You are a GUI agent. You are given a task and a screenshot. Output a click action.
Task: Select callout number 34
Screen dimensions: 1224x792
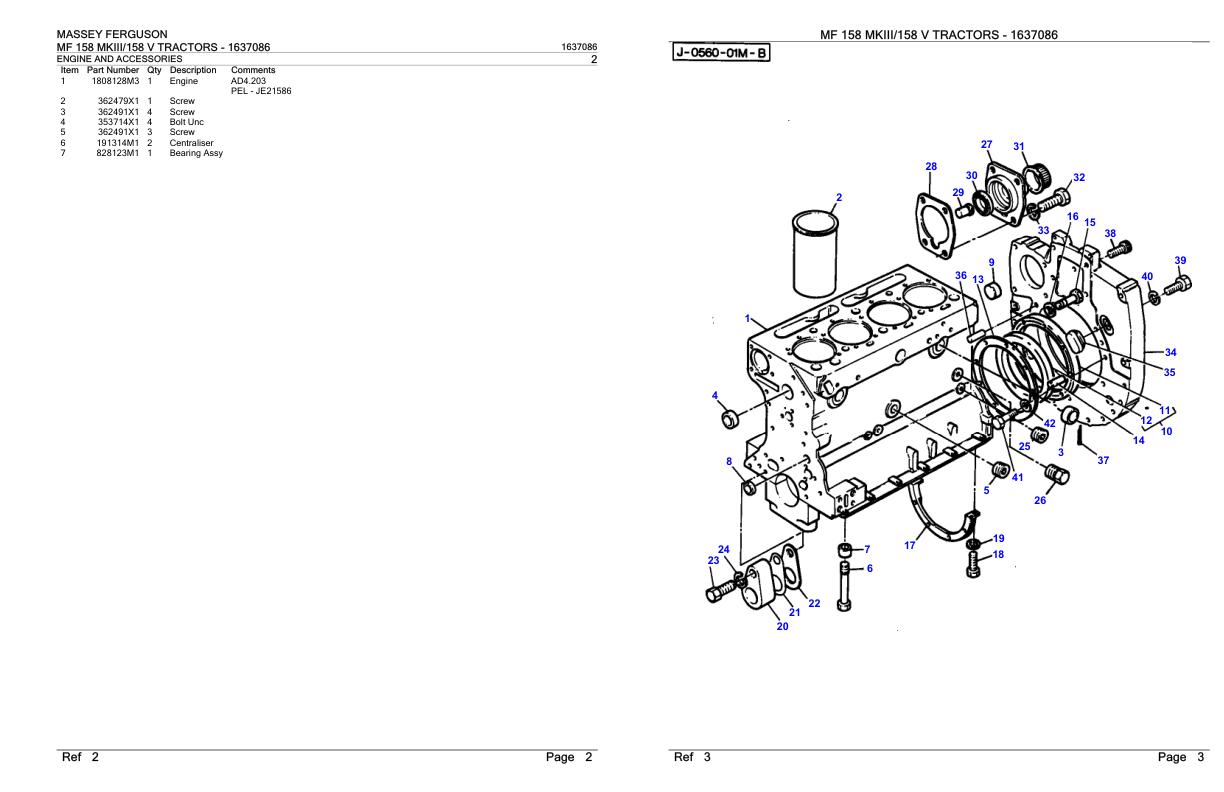[1170, 352]
